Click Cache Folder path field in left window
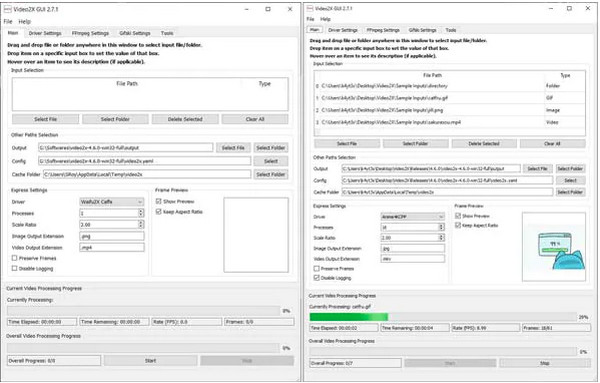The width and height of the screenshot is (600, 383). (x=147, y=174)
